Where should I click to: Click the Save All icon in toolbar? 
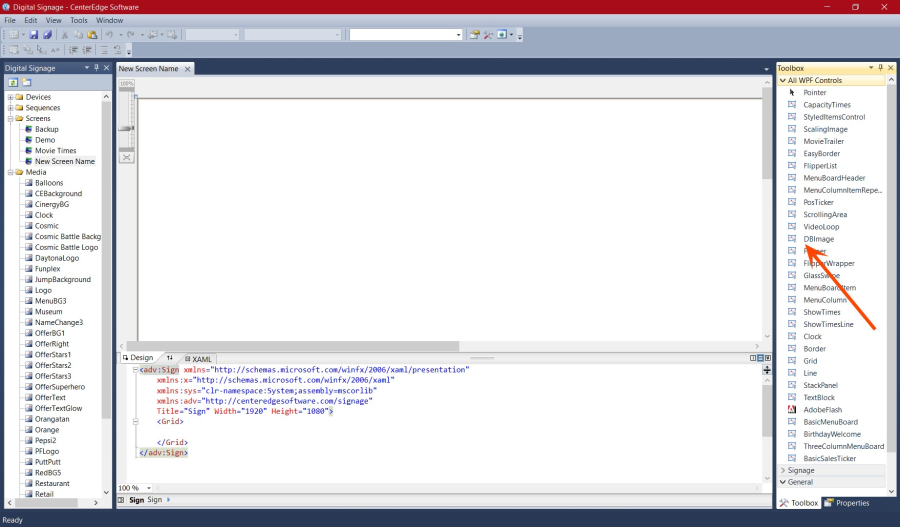coord(47,34)
